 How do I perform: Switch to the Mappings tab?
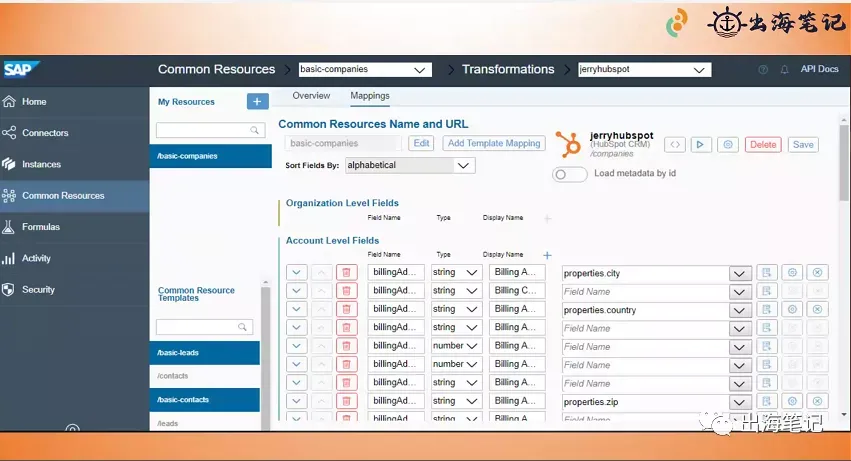pyautogui.click(x=370, y=96)
